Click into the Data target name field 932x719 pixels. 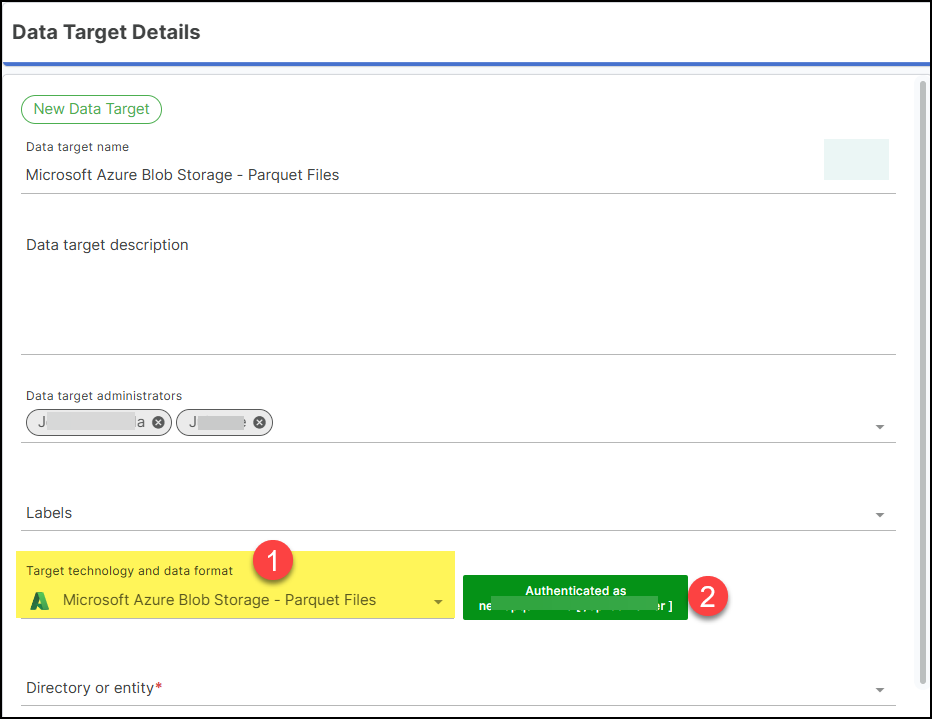click(x=400, y=175)
